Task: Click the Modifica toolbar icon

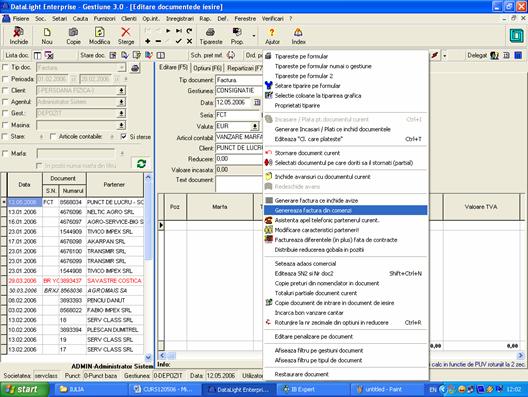Action: point(99,36)
